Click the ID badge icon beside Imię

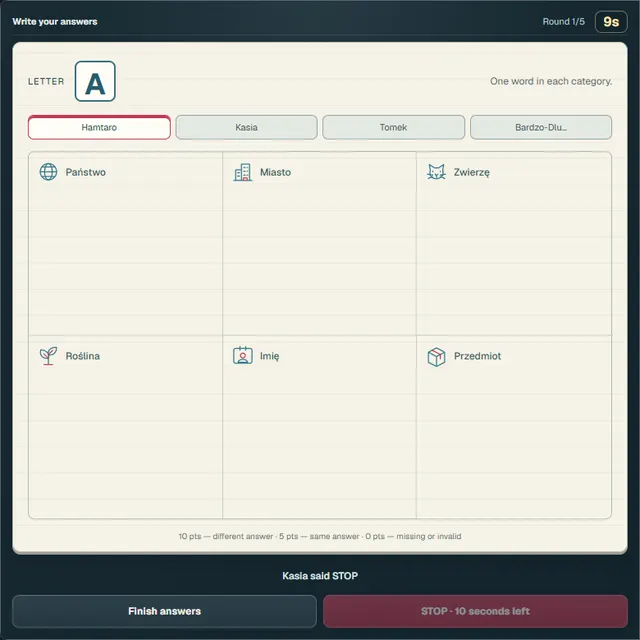[242, 356]
